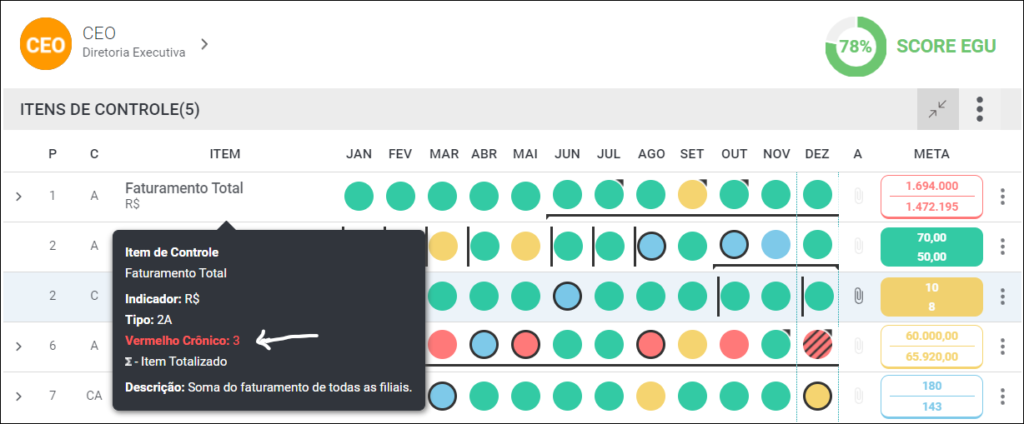1024x424 pixels.
Task: Open options menu for 70,00 meta row
Action: 1002,246
